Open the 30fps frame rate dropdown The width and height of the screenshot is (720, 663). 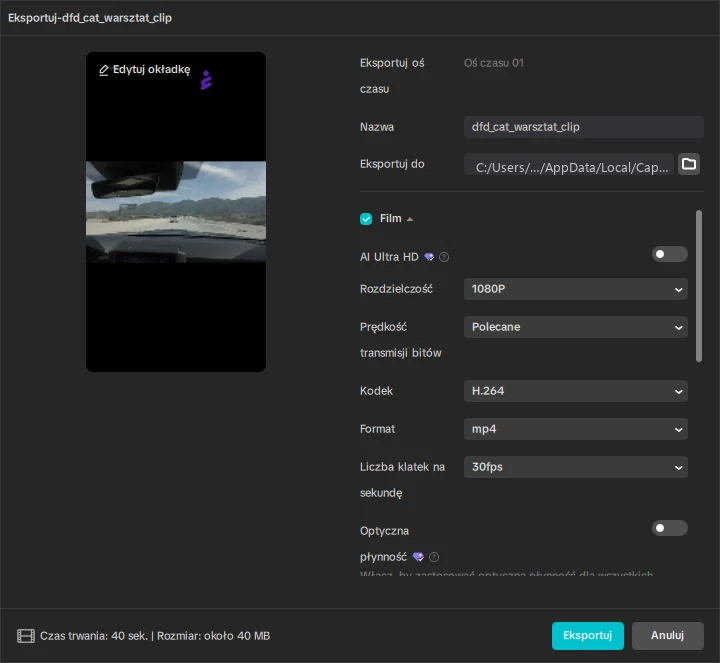tap(575, 467)
